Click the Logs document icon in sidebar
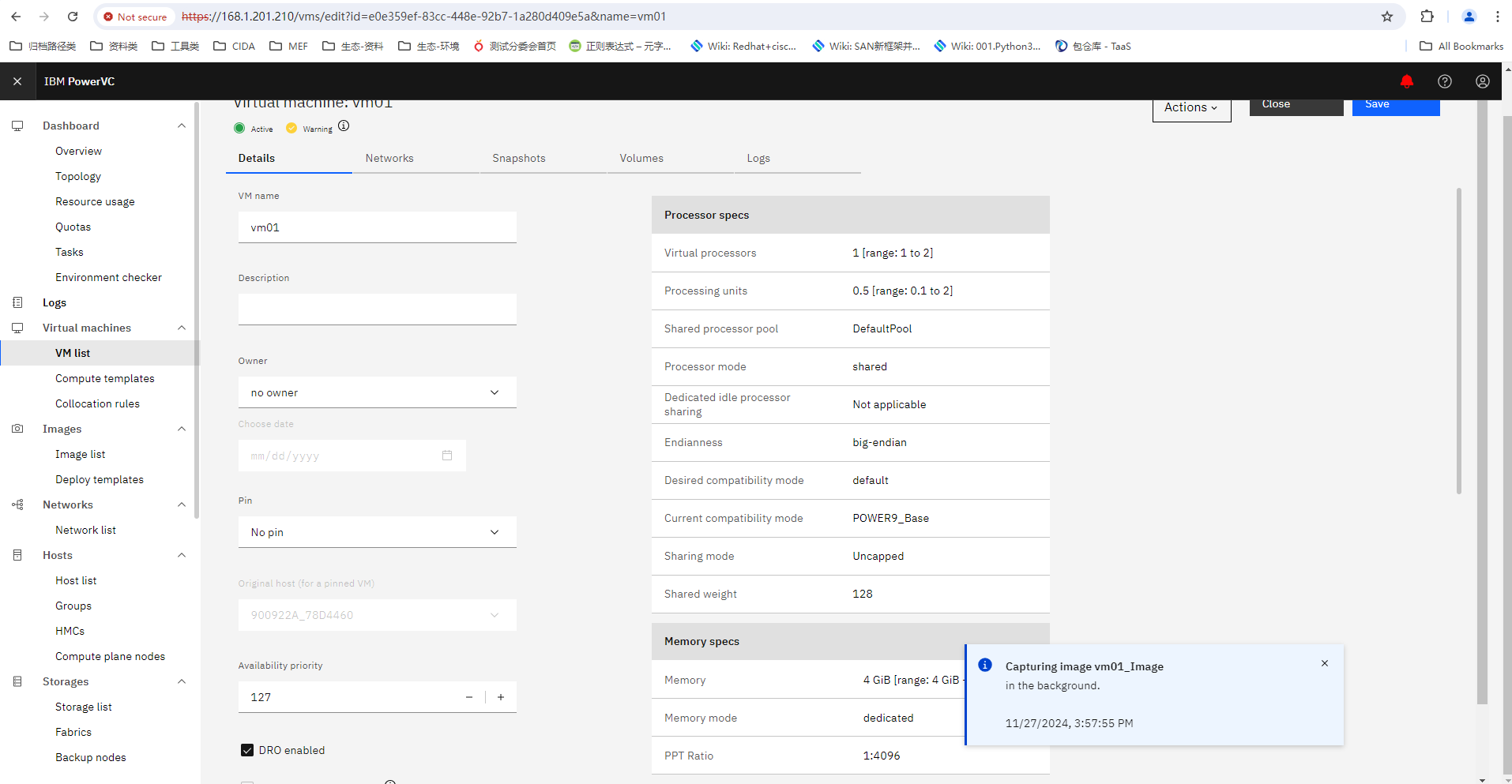This screenshot has height=784, width=1512. 17,302
